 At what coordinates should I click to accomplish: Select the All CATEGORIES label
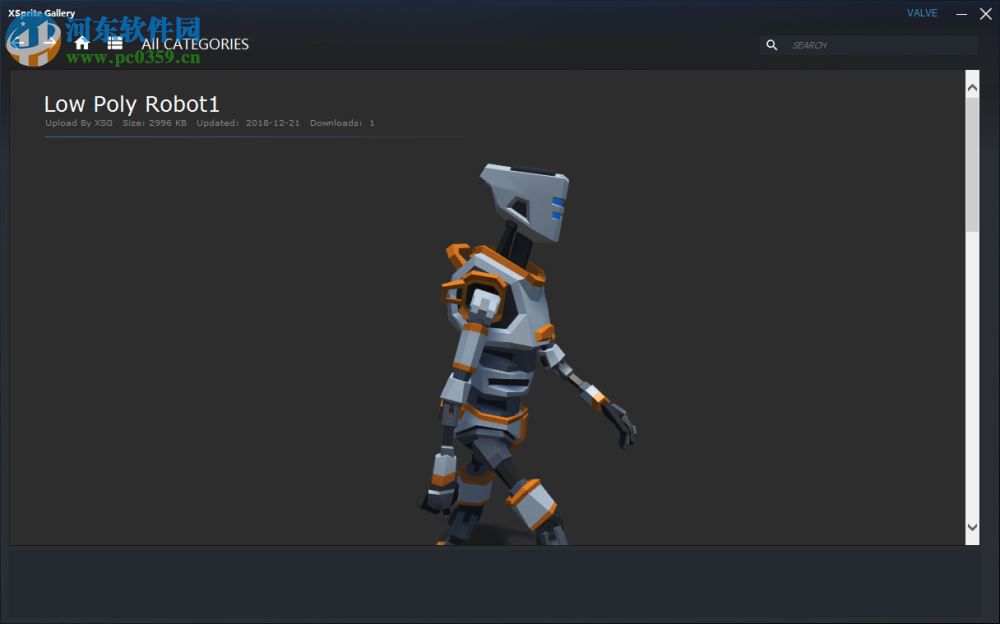(x=195, y=44)
